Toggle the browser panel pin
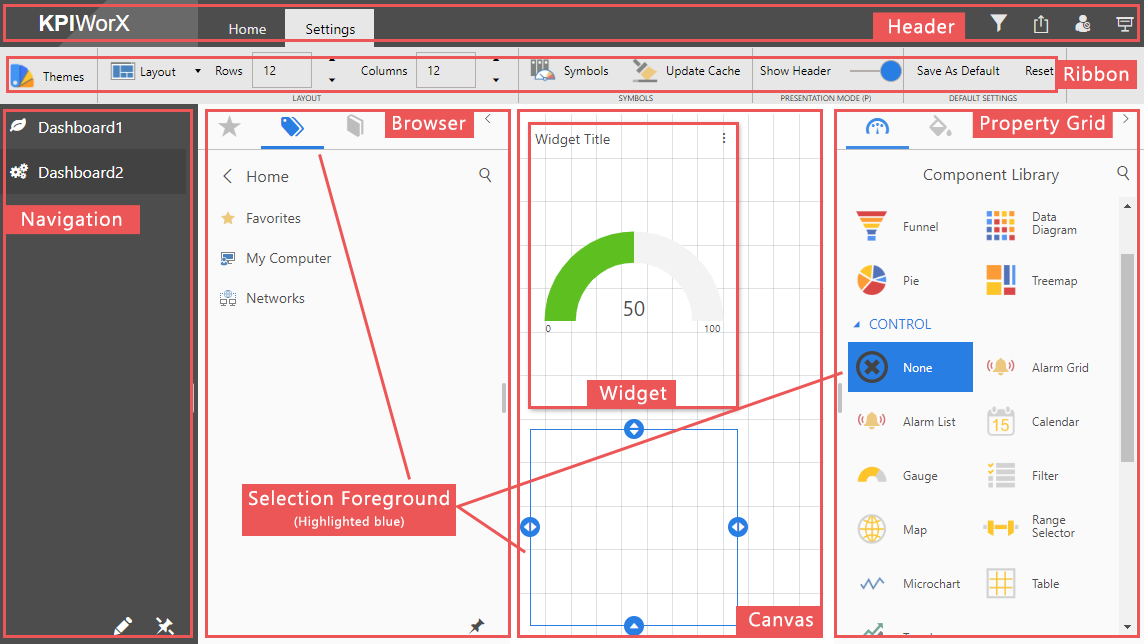This screenshot has height=644, width=1144. pyautogui.click(x=477, y=626)
